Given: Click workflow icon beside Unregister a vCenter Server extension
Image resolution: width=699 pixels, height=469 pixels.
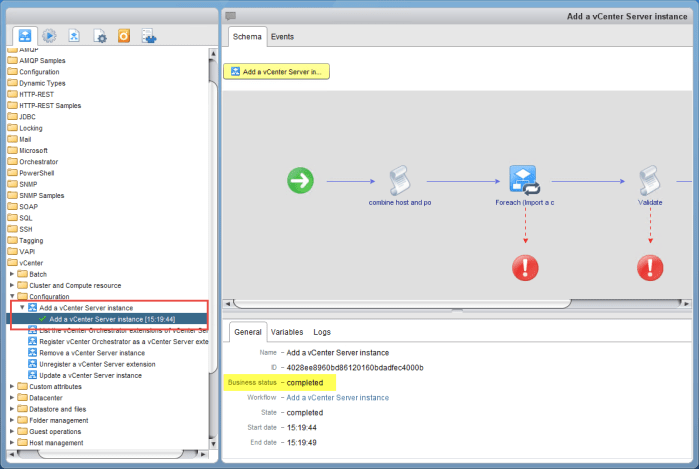Looking at the screenshot, I should tap(33, 364).
